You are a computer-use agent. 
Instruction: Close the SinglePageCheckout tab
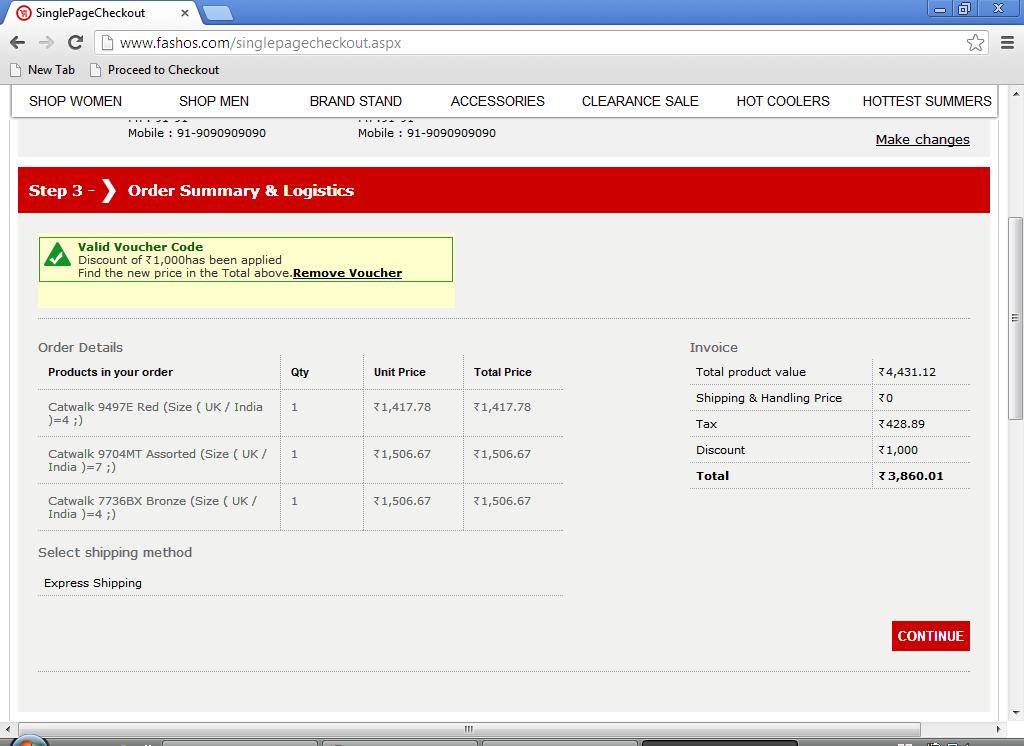pyautogui.click(x=185, y=13)
